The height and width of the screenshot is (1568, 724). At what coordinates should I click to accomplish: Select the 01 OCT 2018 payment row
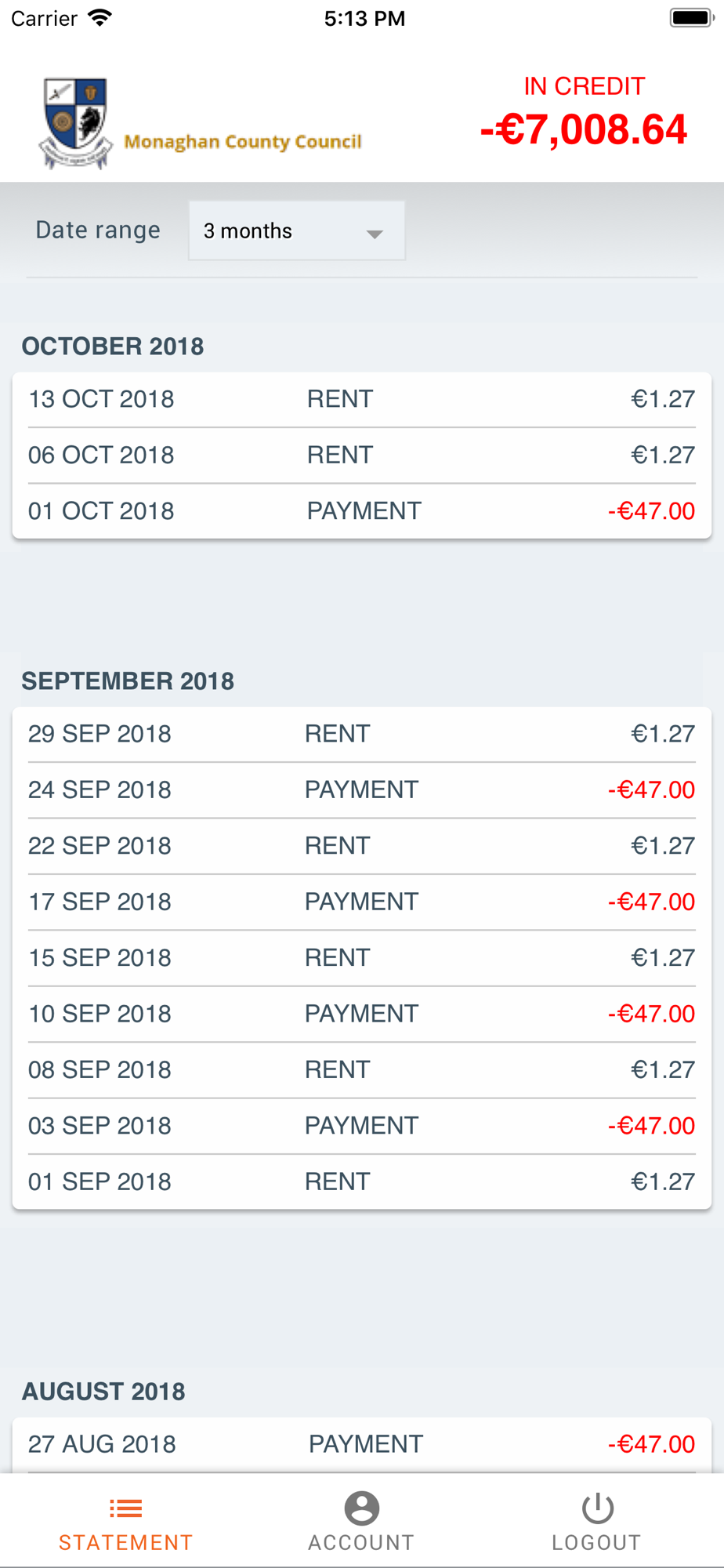click(x=362, y=511)
